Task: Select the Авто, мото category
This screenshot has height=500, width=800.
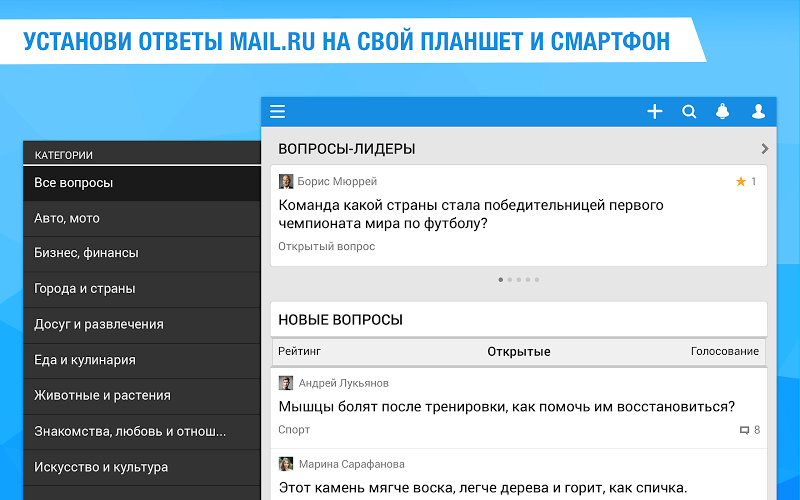Action: click(x=142, y=218)
